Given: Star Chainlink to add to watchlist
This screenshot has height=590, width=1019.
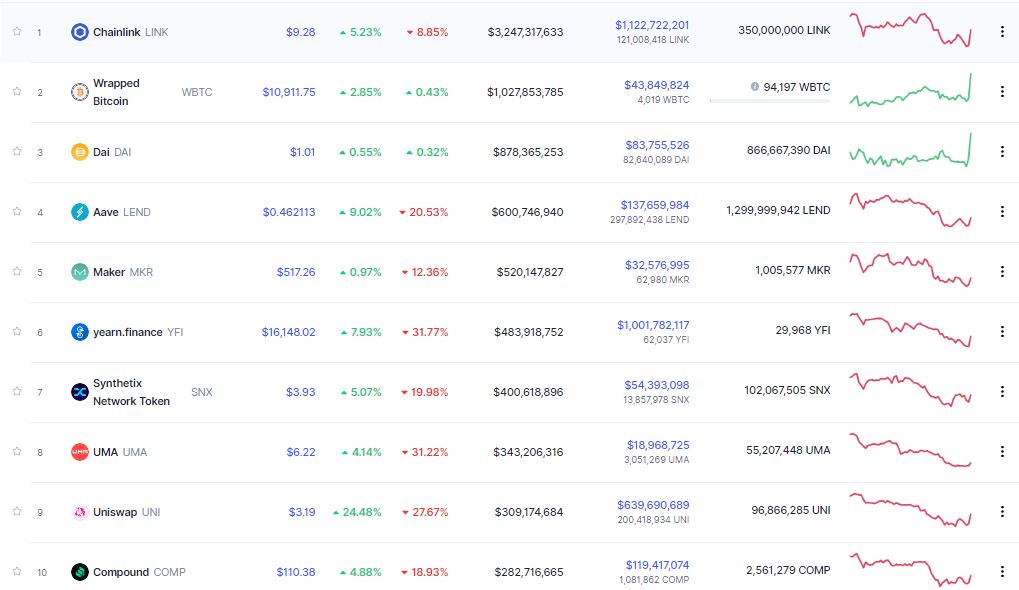Looking at the screenshot, I should coord(17,31).
